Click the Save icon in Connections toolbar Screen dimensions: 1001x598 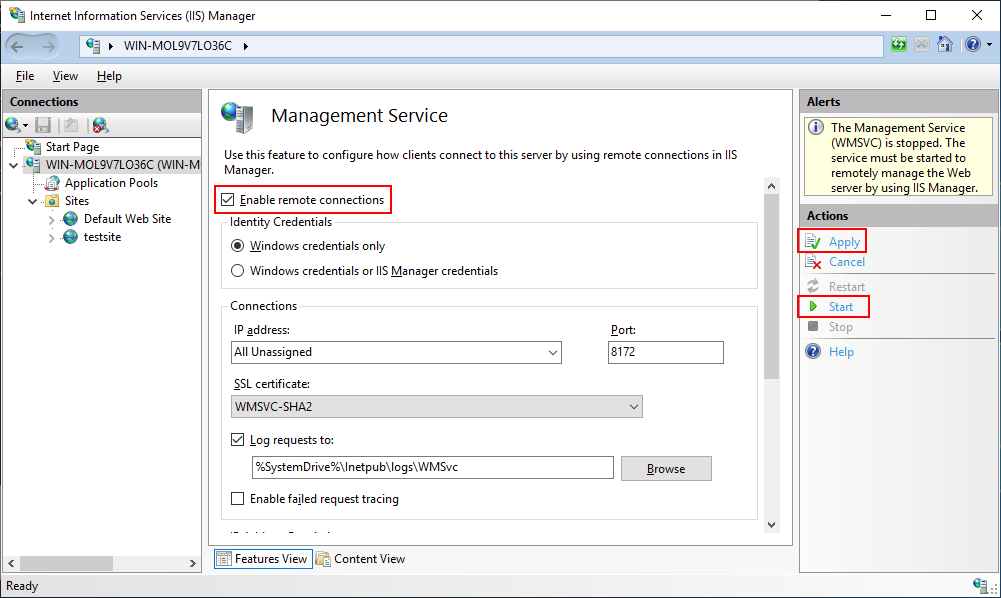pyautogui.click(x=43, y=125)
